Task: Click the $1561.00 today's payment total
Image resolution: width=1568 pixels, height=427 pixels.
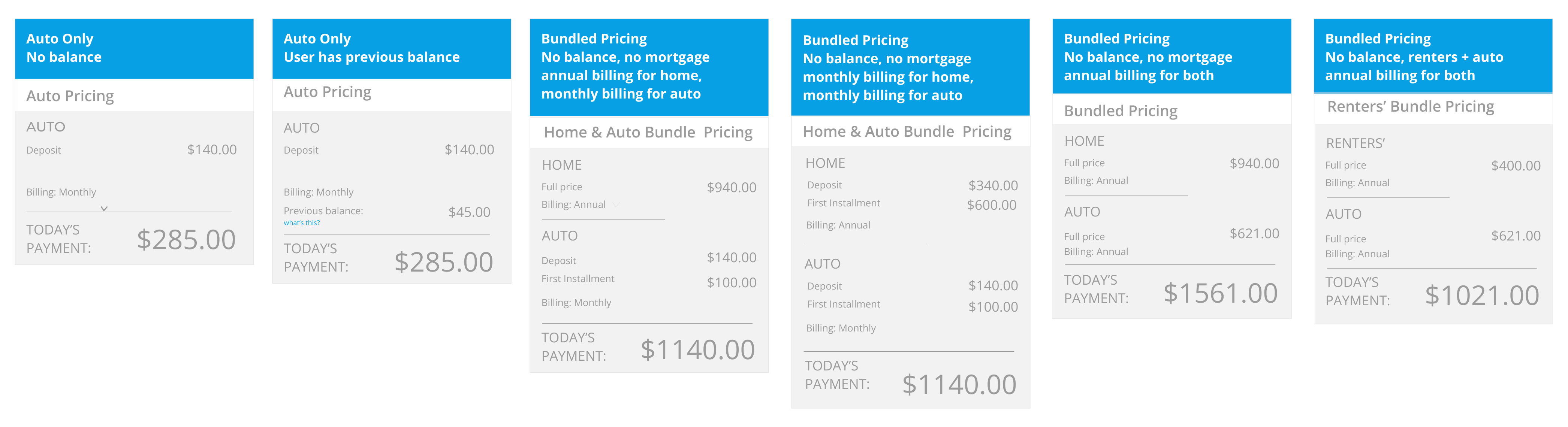Action: (x=1220, y=294)
